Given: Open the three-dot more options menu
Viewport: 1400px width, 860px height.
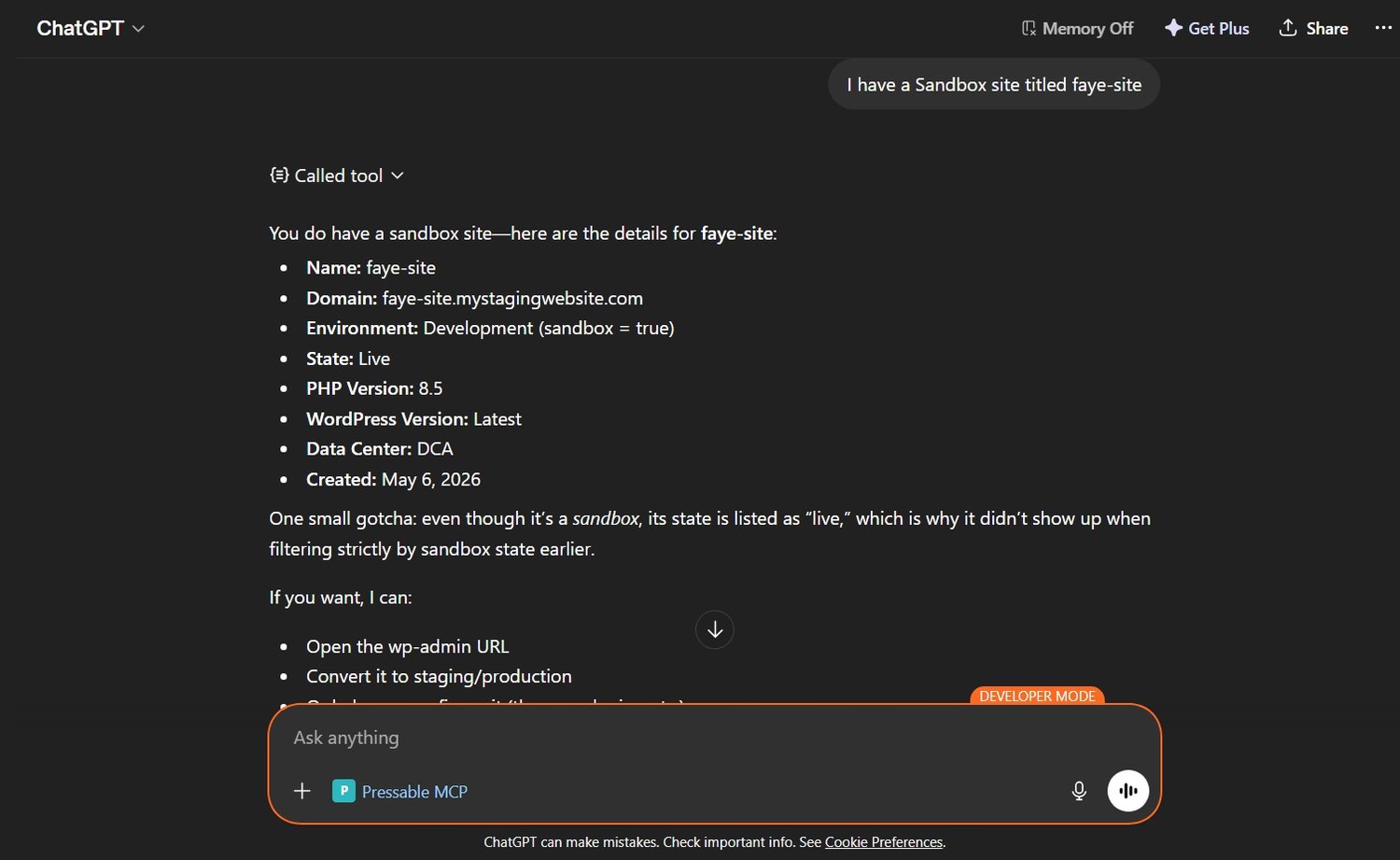Looking at the screenshot, I should (x=1383, y=28).
